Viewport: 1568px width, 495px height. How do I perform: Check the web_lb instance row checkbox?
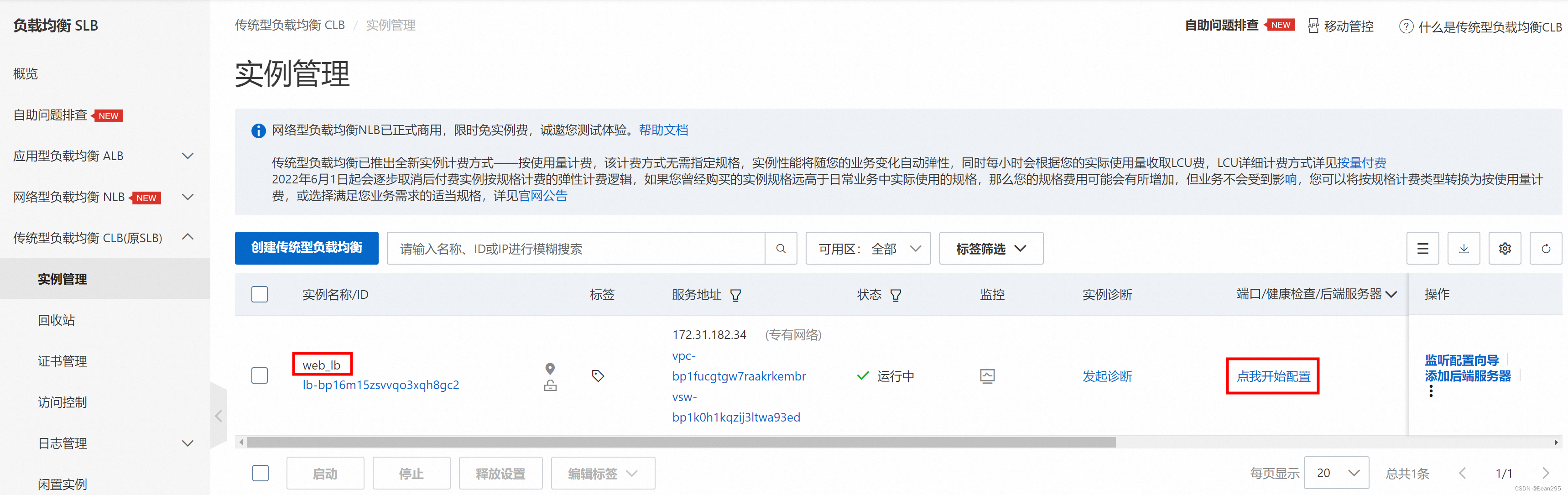click(260, 375)
